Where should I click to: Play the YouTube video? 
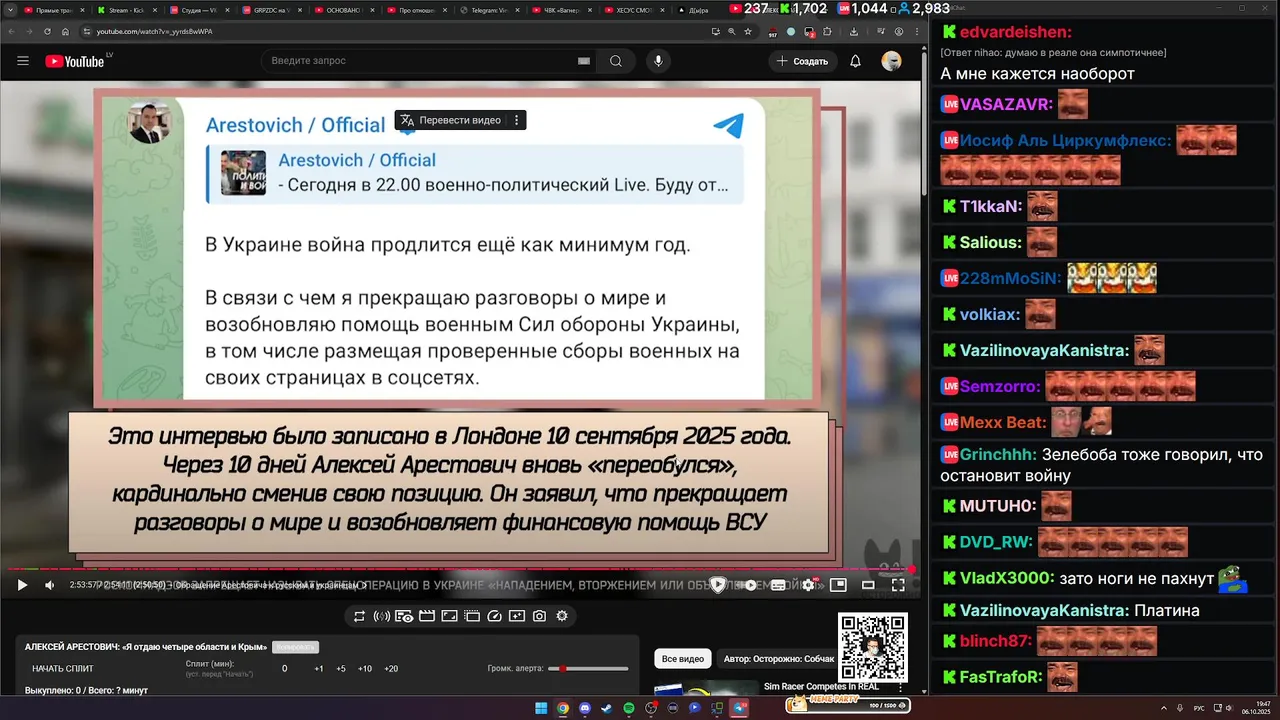pyautogui.click(x=22, y=585)
